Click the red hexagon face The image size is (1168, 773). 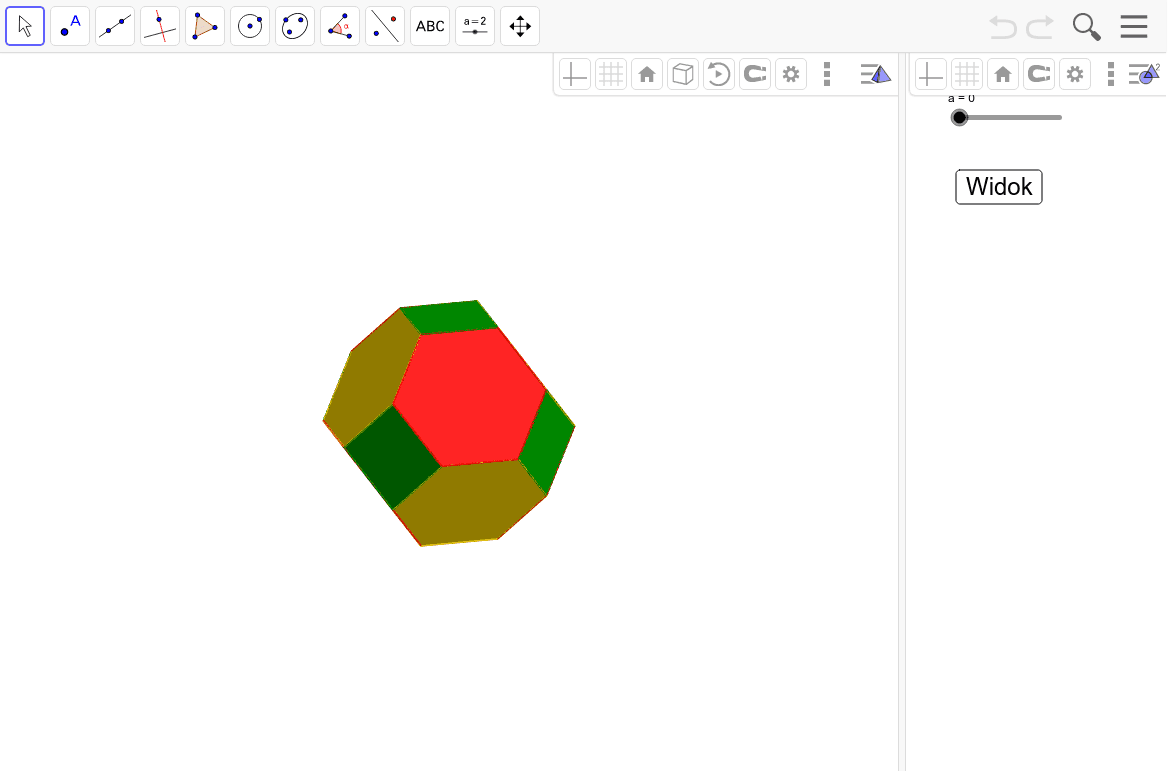[x=470, y=397]
